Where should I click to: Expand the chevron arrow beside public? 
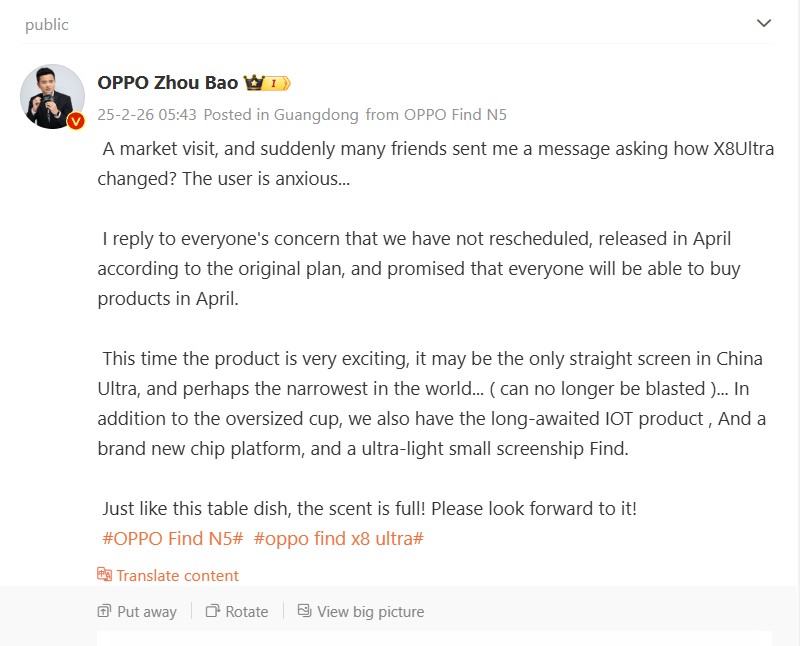(x=764, y=23)
